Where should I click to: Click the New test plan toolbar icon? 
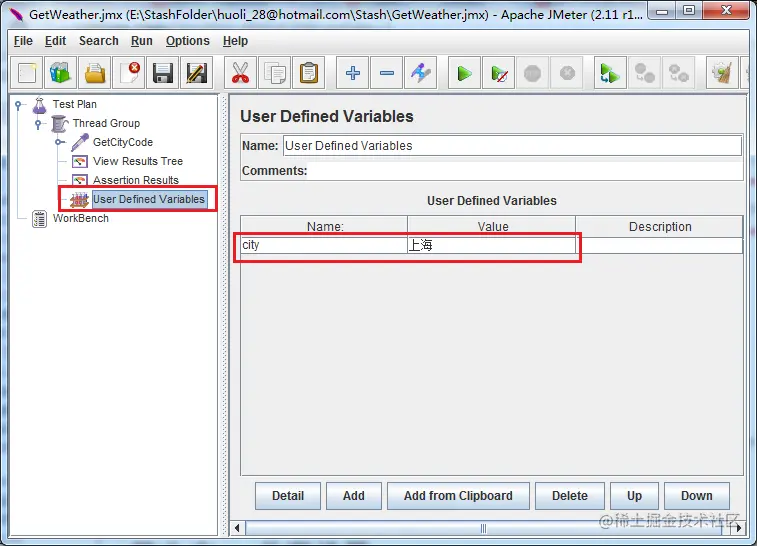click(27, 73)
